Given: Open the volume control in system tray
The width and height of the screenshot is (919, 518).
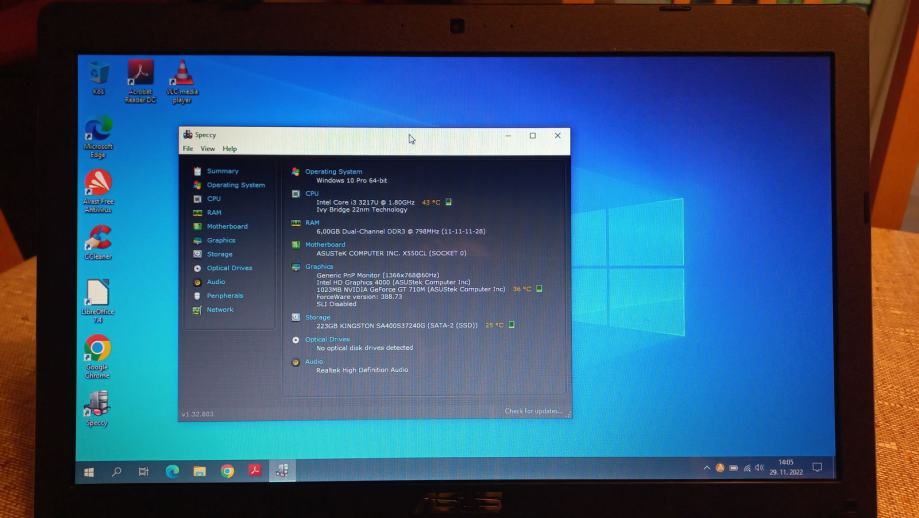Looking at the screenshot, I should pos(760,468).
